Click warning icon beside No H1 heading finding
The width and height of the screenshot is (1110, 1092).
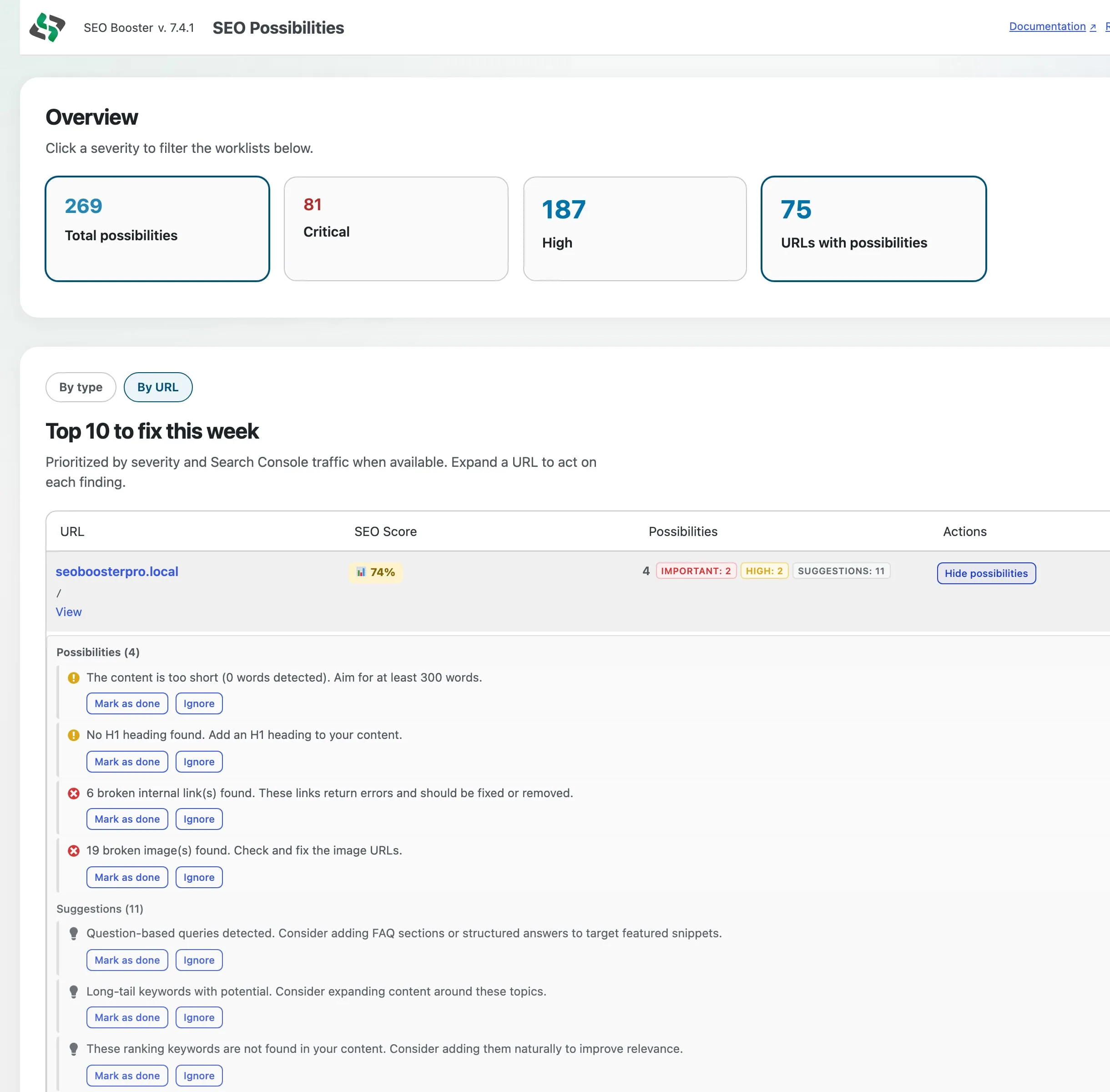point(73,735)
